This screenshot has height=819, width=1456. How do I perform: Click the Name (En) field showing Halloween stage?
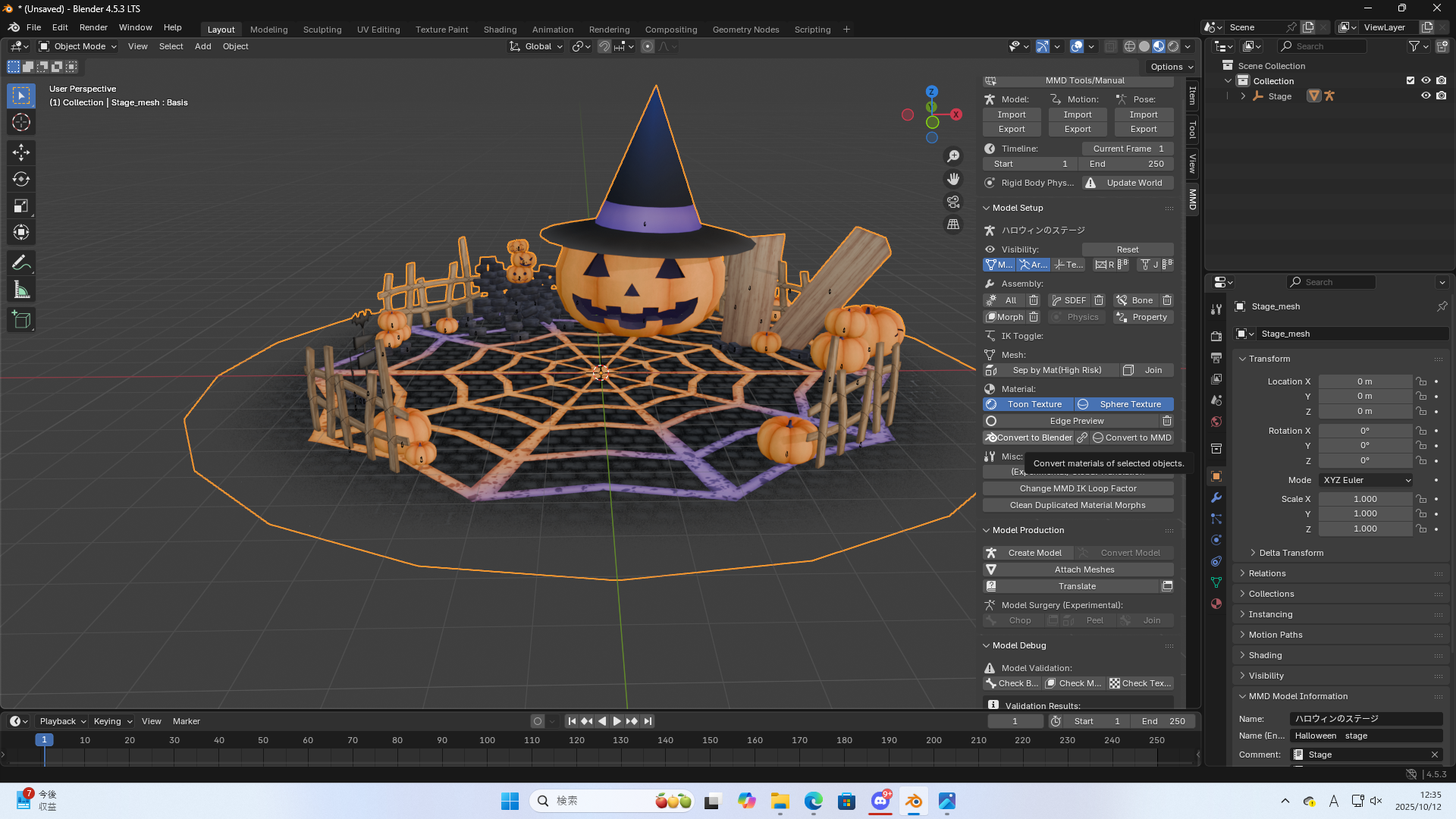(x=1365, y=736)
